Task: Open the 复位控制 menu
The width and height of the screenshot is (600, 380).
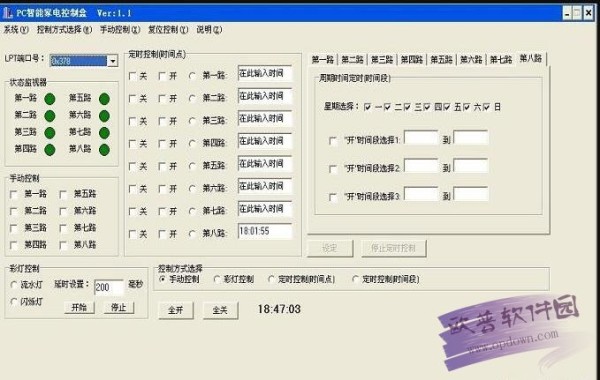Action: pyautogui.click(x=168, y=29)
